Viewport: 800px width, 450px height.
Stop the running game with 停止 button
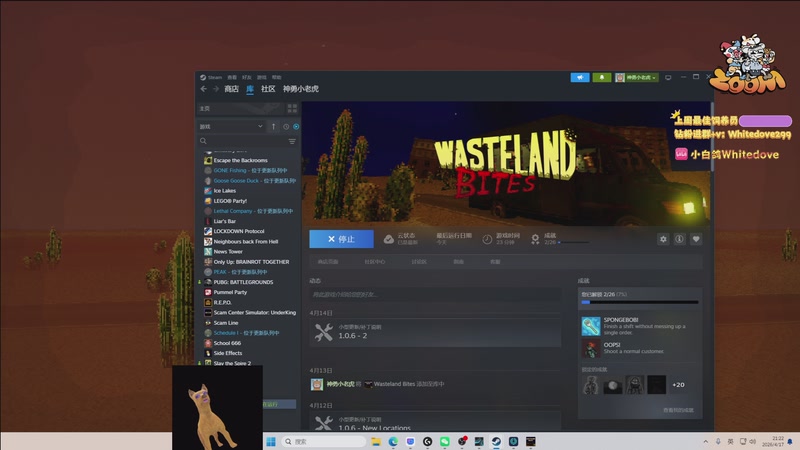341,239
